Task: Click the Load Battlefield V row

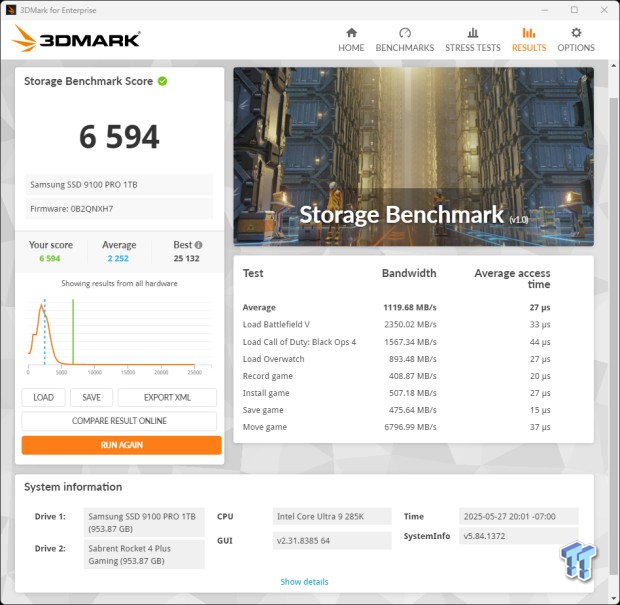Action: (397, 325)
